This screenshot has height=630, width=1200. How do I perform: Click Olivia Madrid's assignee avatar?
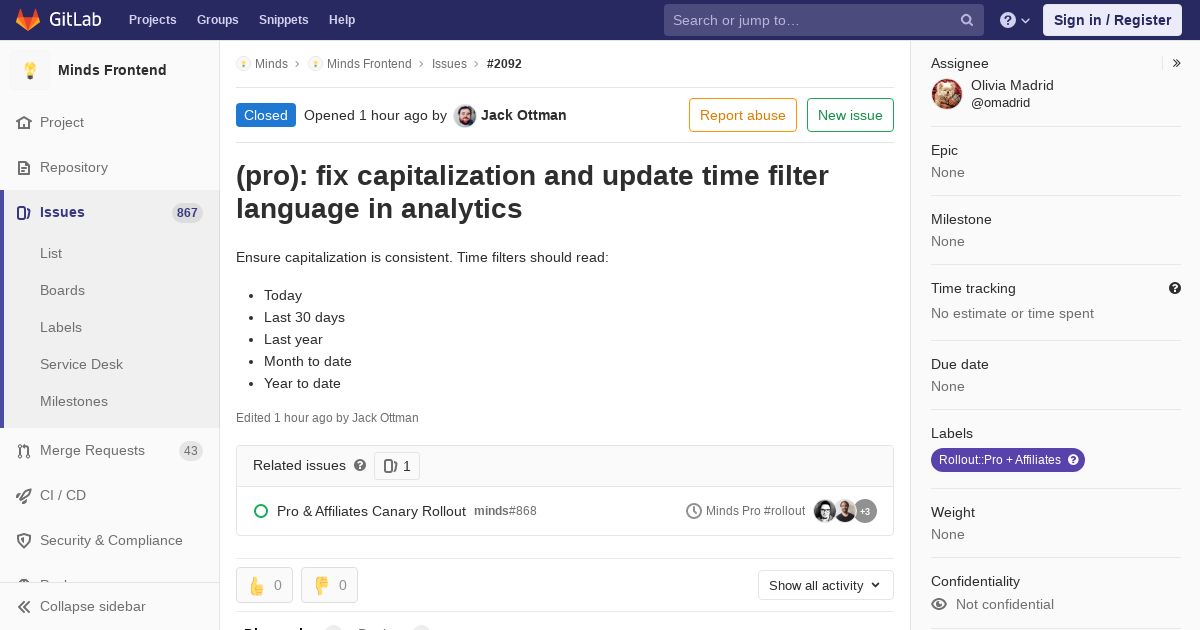tap(947, 94)
